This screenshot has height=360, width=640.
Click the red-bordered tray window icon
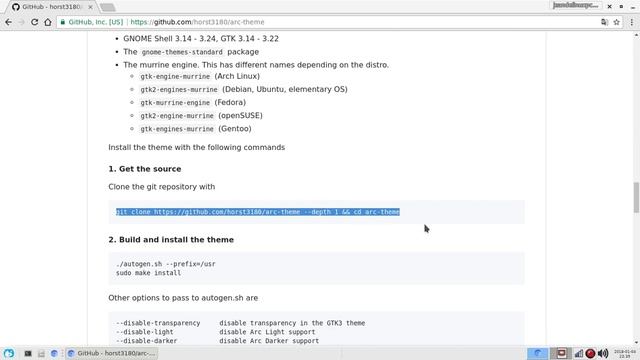click(562, 353)
